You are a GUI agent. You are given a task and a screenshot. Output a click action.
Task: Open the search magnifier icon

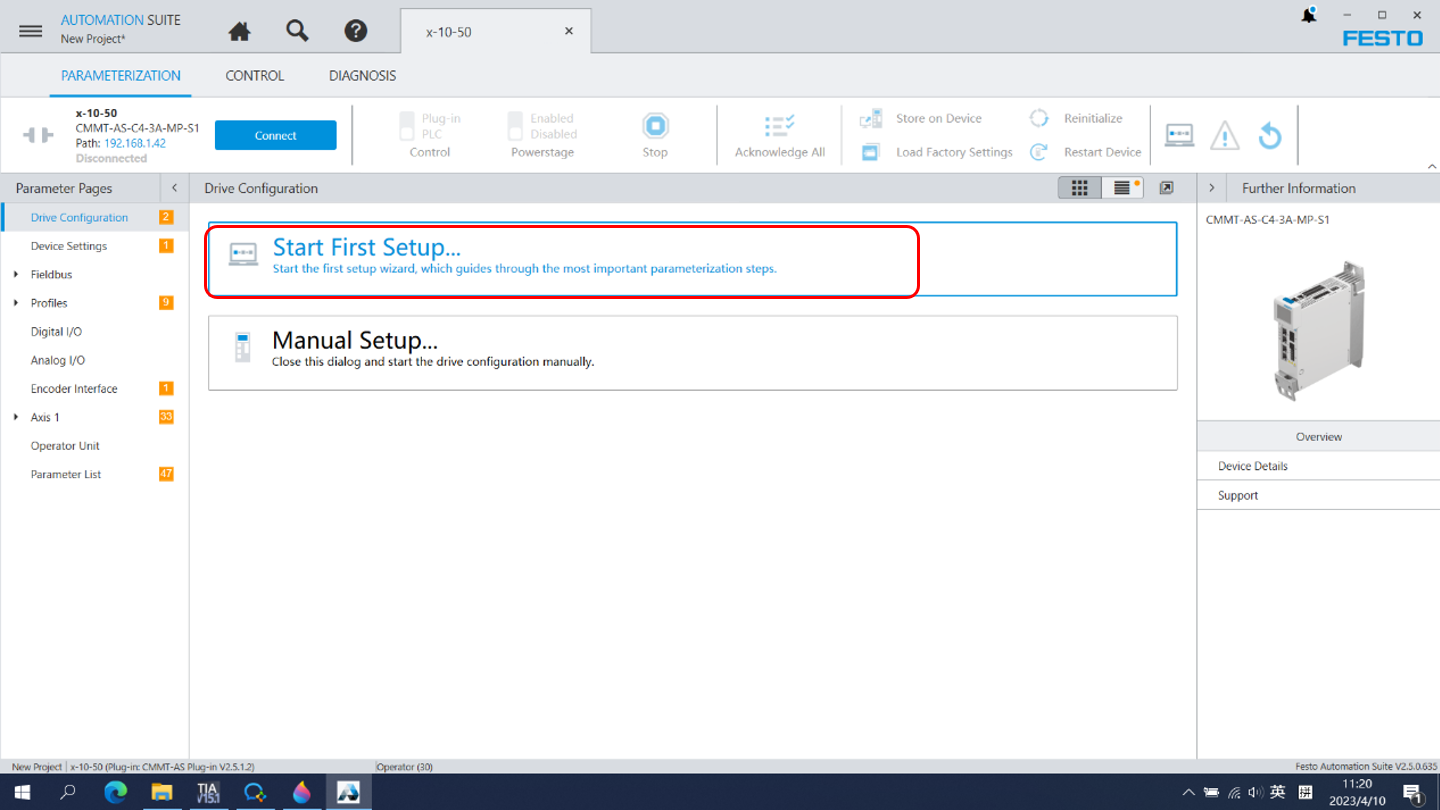tap(297, 31)
